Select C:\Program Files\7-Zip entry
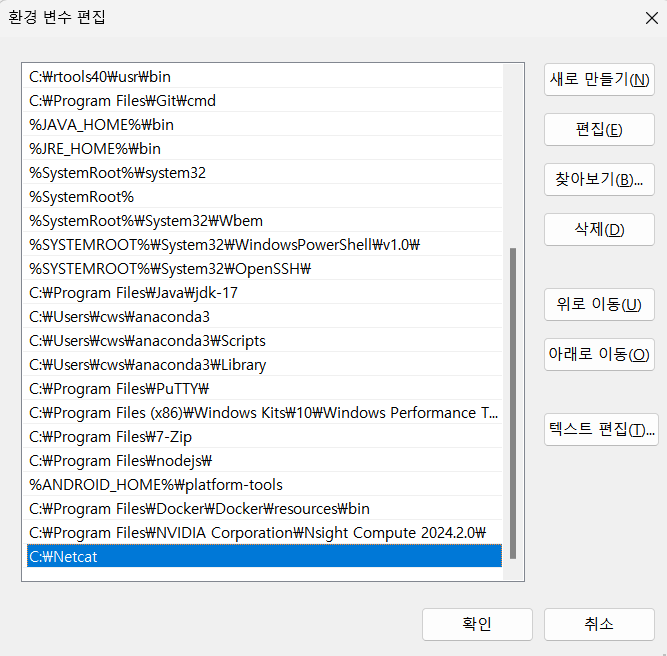This screenshot has height=656, width=667. (262, 436)
